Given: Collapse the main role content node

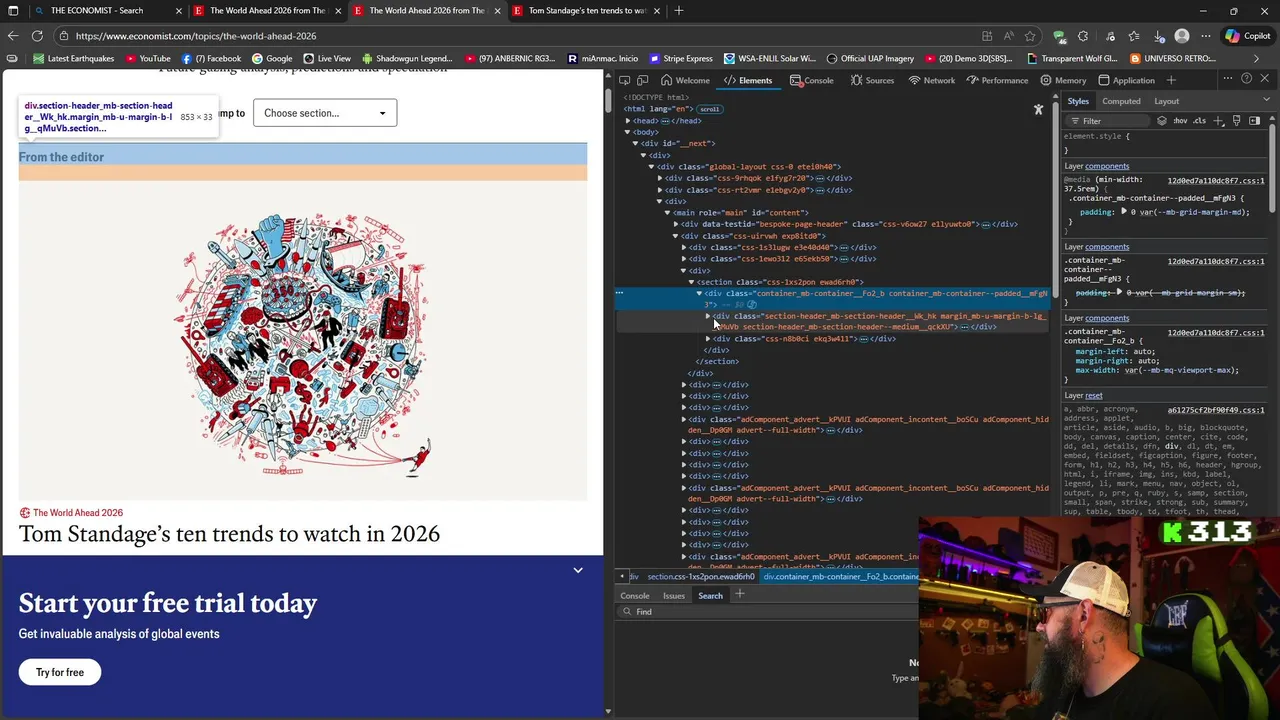Looking at the screenshot, I should [x=667, y=212].
